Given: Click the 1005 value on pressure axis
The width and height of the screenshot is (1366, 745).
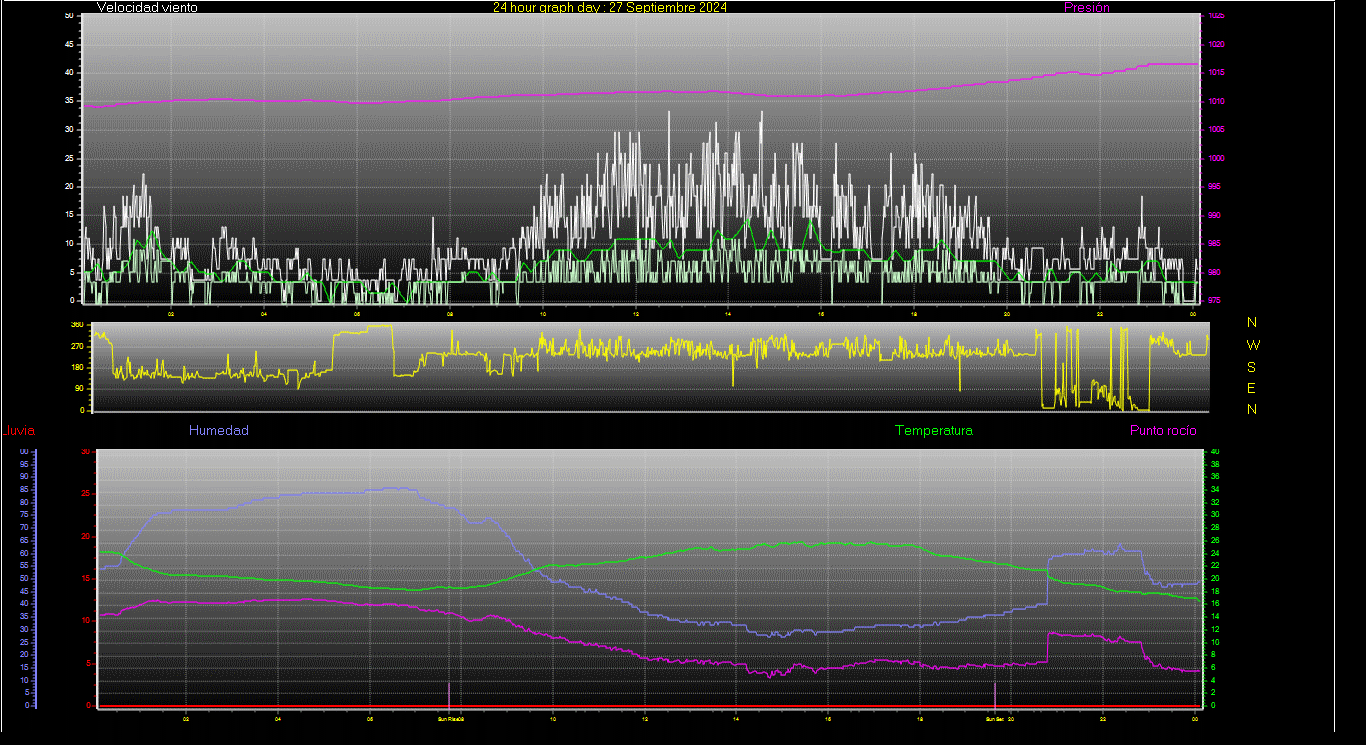Looking at the screenshot, I should click(1216, 130).
